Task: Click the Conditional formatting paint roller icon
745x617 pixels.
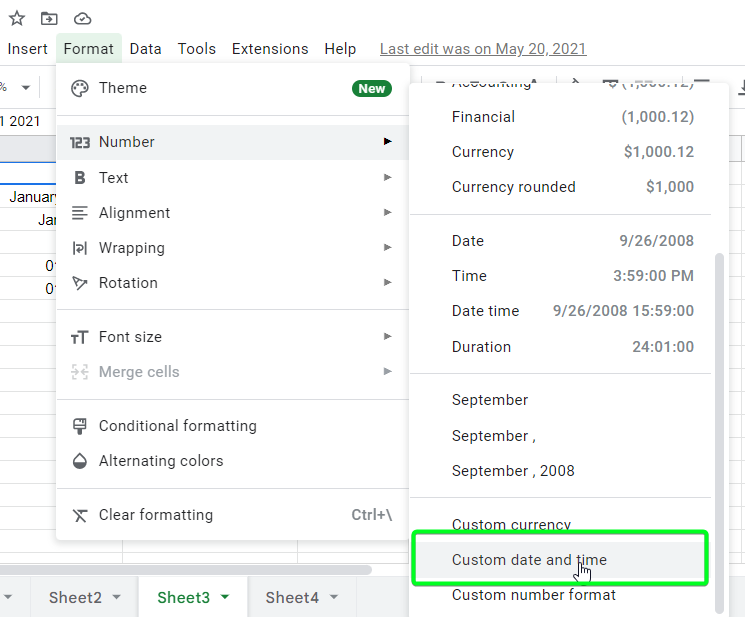Action: point(80,426)
